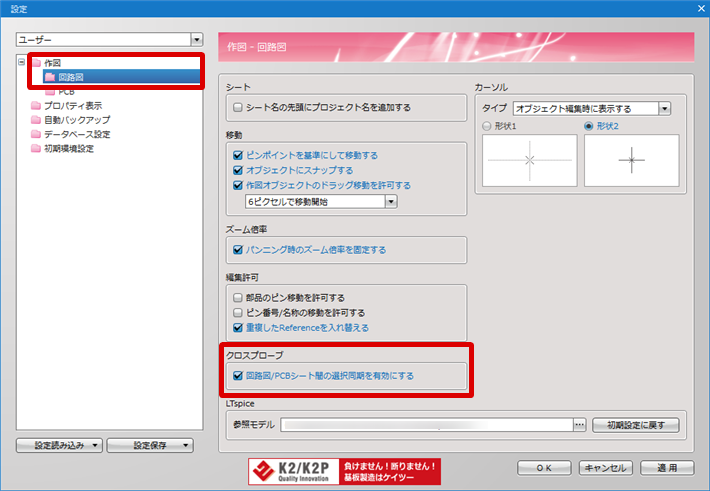Select the 形状1 cursor radio button
The image size is (710, 491).
487,126
